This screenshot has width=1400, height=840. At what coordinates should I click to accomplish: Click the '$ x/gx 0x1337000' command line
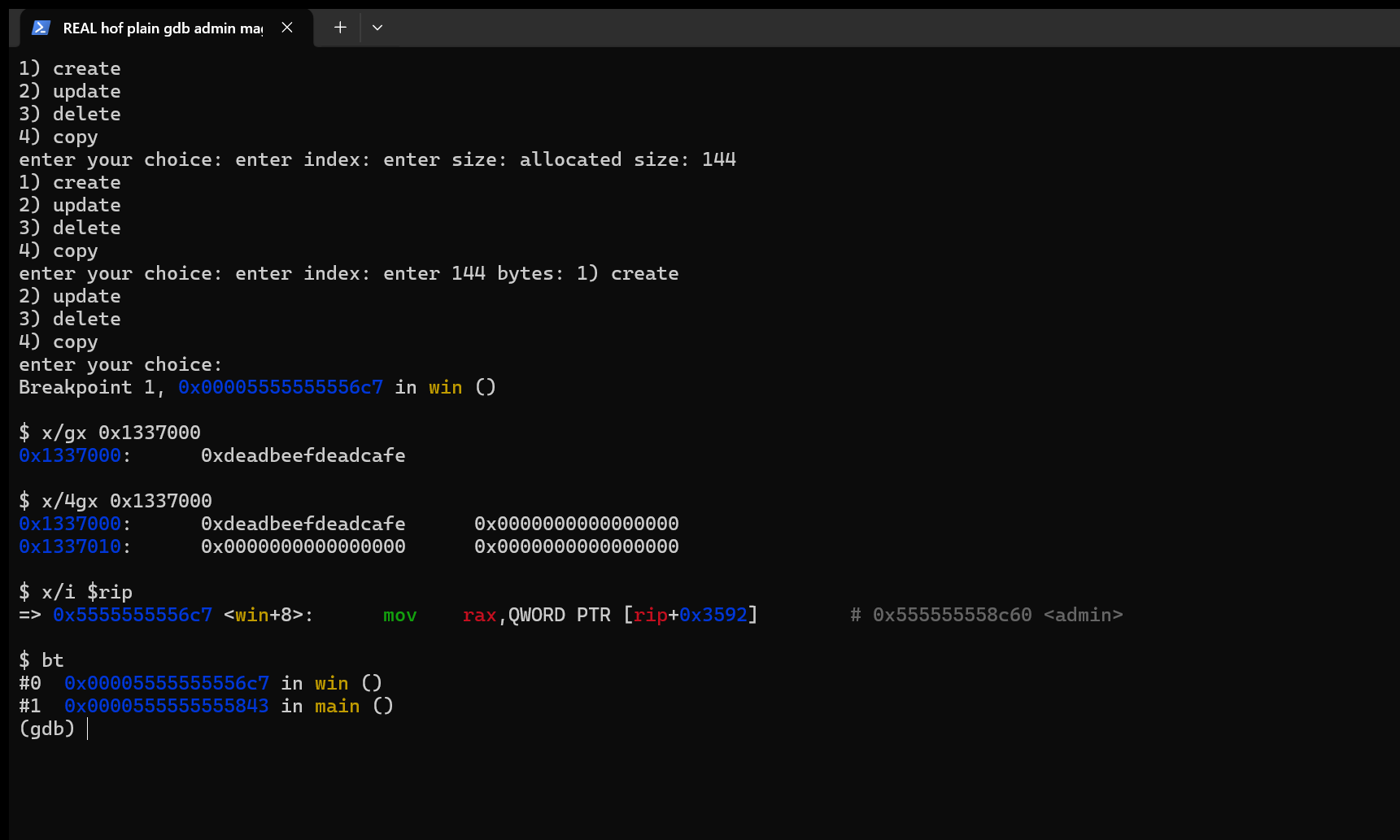pyautogui.click(x=110, y=433)
